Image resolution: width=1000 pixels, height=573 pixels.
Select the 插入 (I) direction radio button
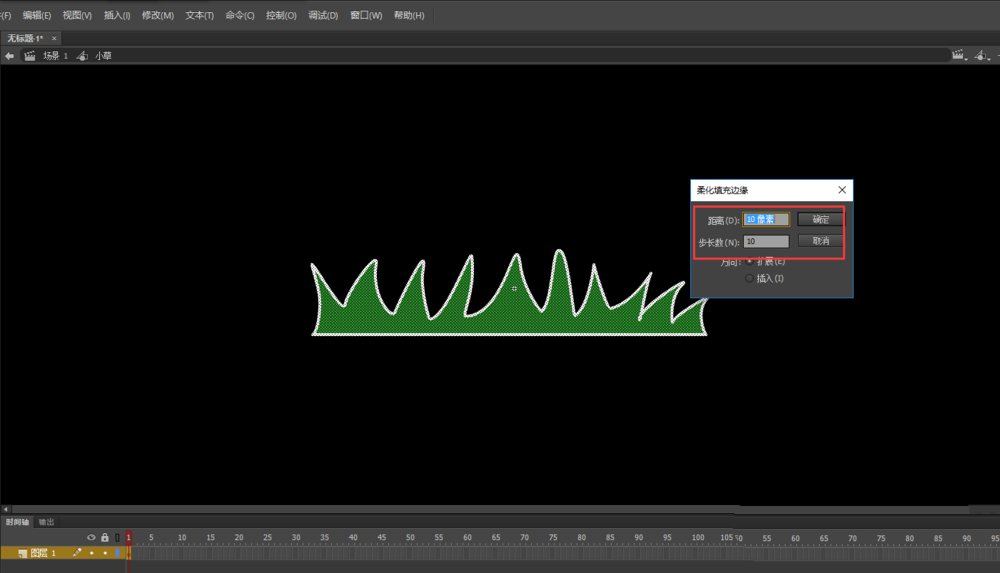750,279
